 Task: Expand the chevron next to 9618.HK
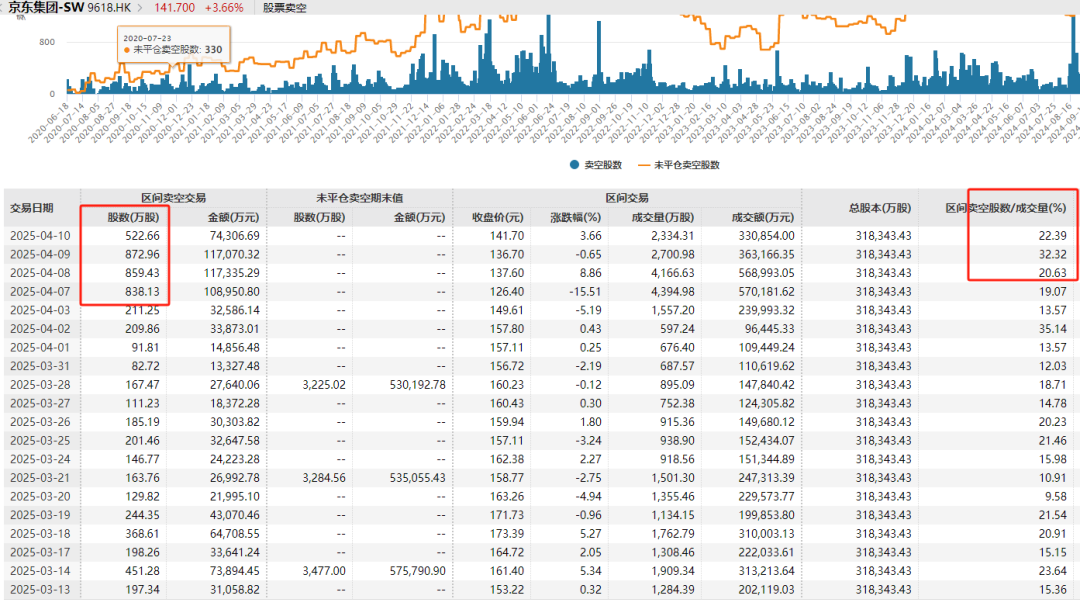pyautogui.click(x=140, y=8)
